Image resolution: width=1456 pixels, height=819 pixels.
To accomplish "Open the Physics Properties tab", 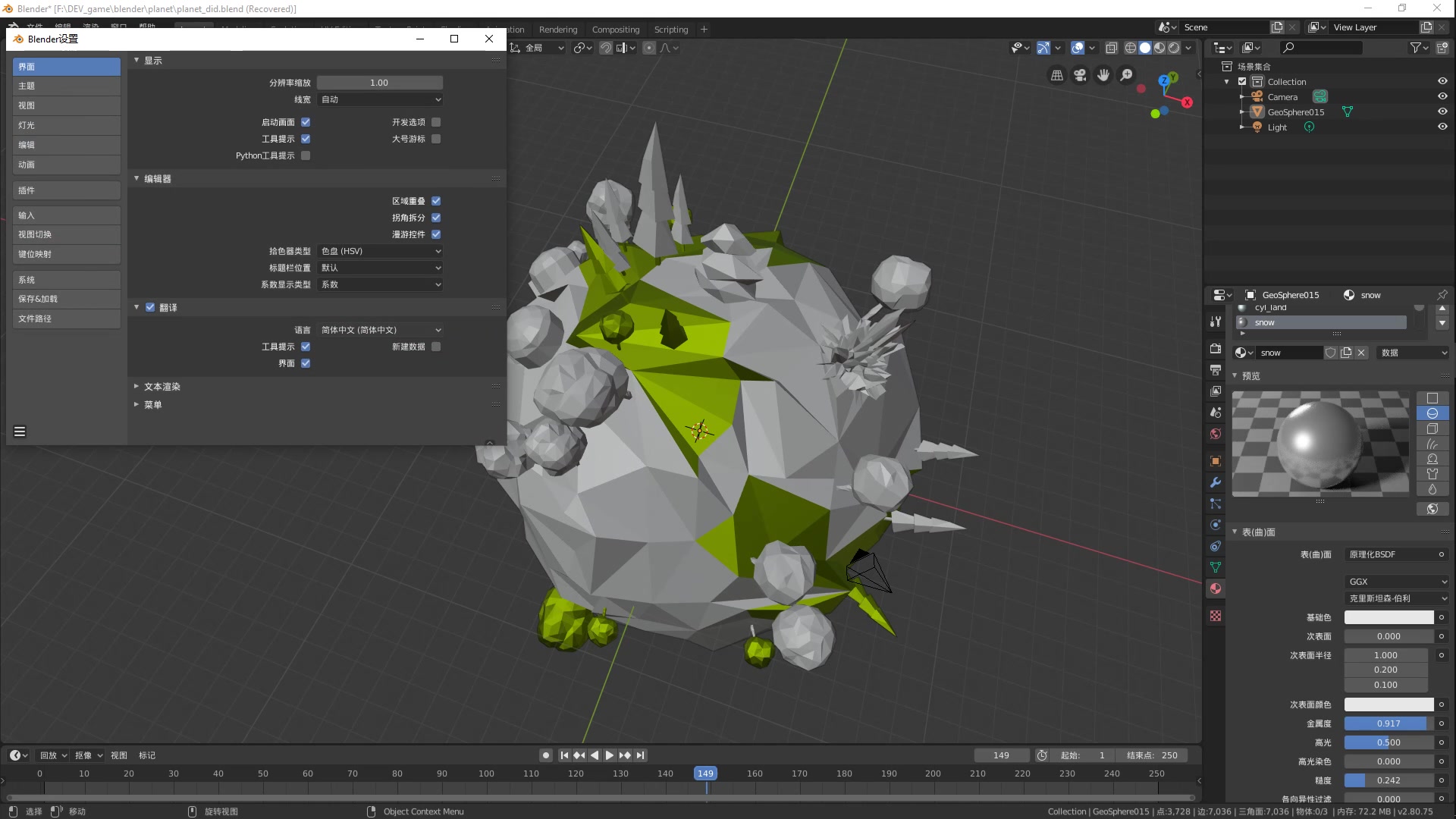I will pos(1216,525).
